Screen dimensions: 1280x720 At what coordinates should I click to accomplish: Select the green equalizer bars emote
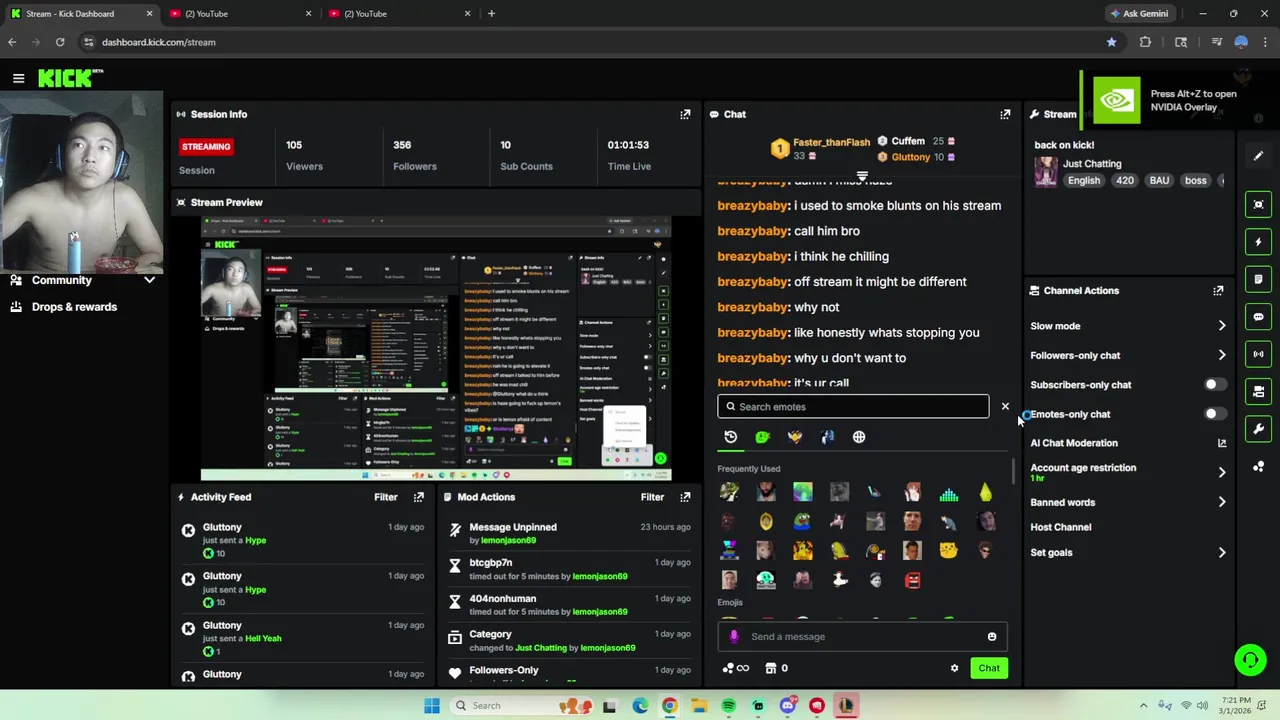[948, 492]
